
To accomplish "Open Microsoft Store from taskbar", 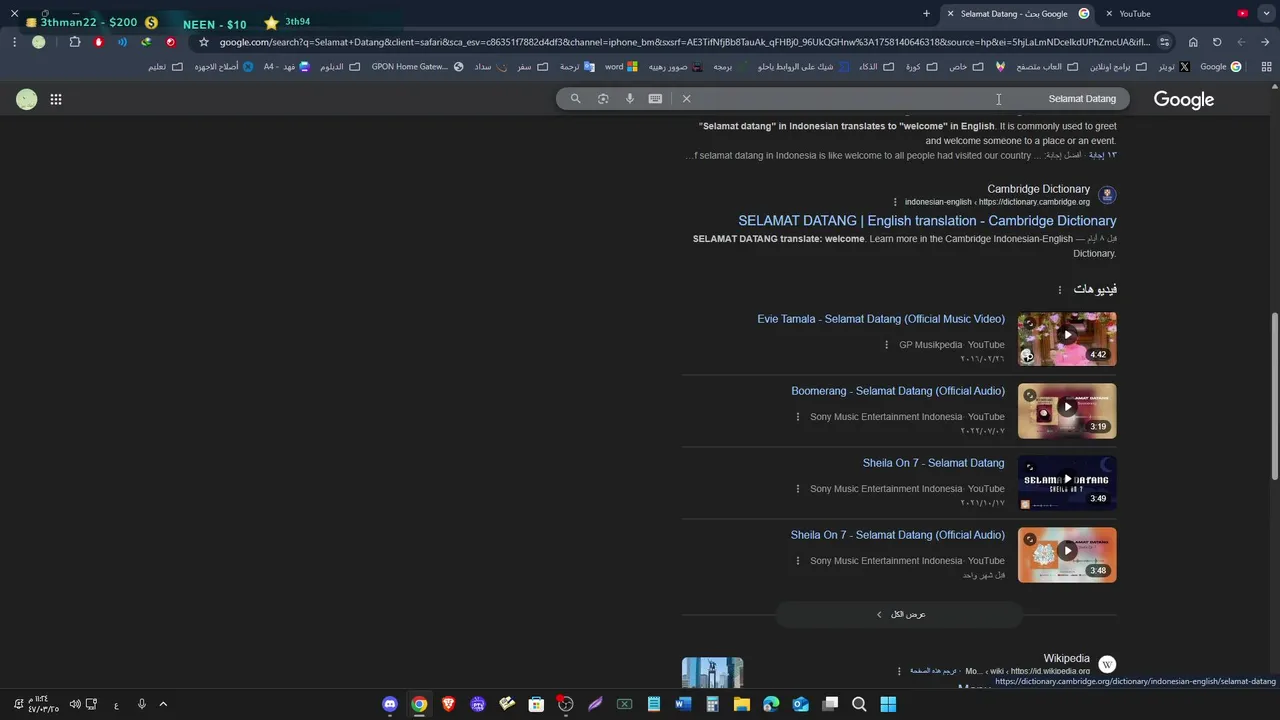I will 536,704.
